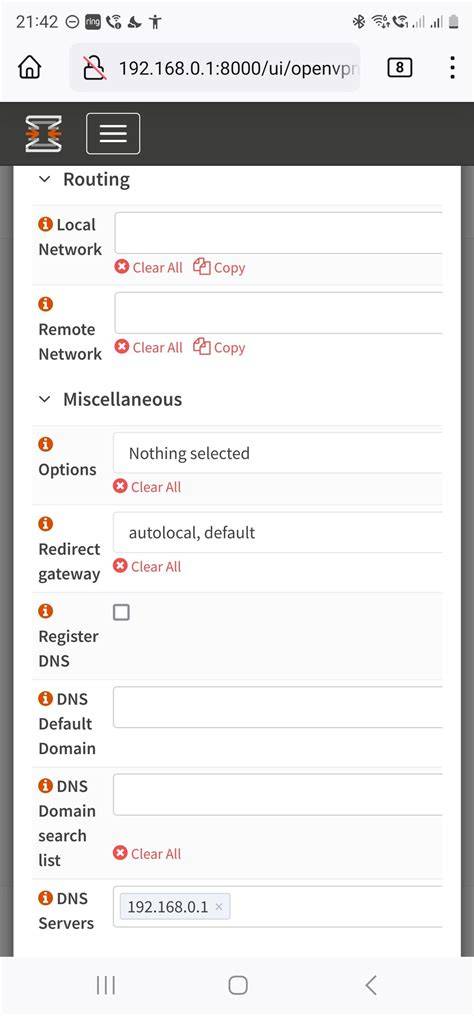474x1016 pixels.
Task: Open the hamburger navigation menu
Action: (x=113, y=133)
